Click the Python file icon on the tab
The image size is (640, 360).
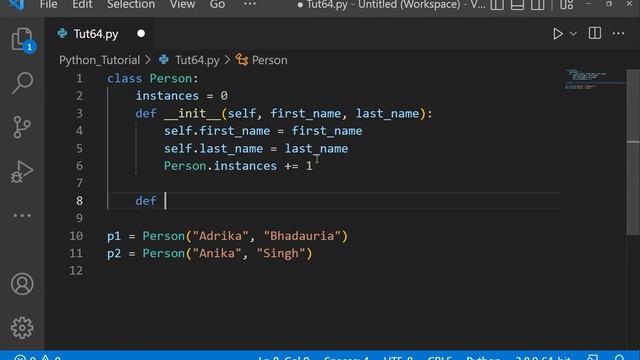click(62, 33)
